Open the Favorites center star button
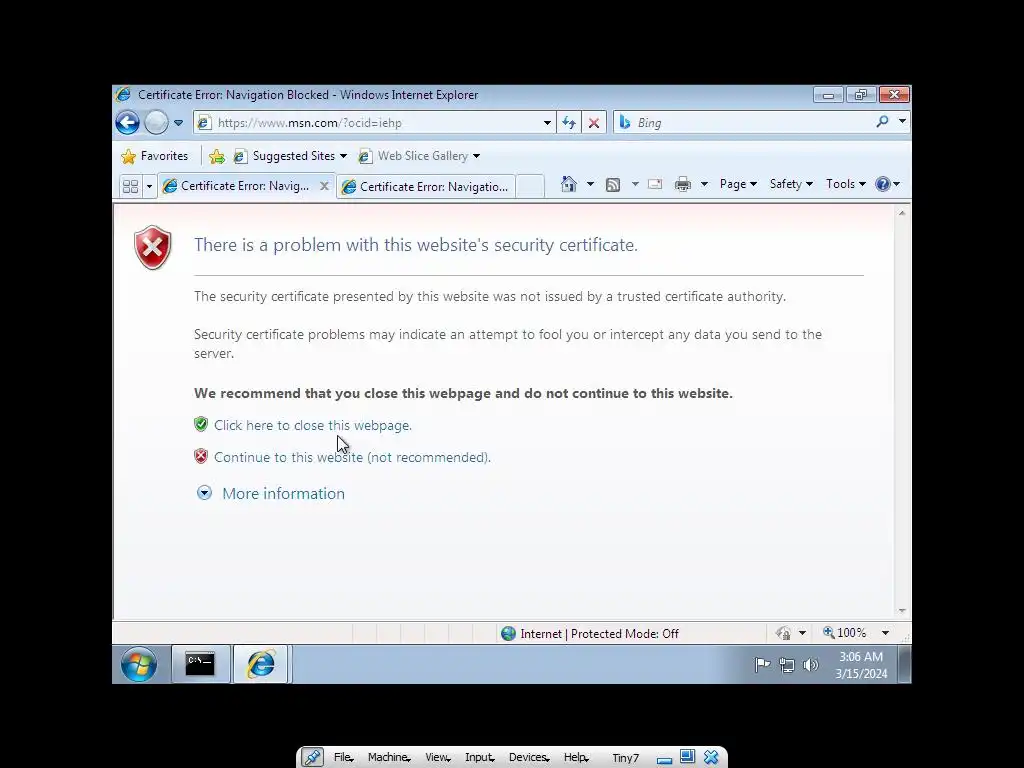Viewport: 1024px width, 768px height. coord(155,156)
